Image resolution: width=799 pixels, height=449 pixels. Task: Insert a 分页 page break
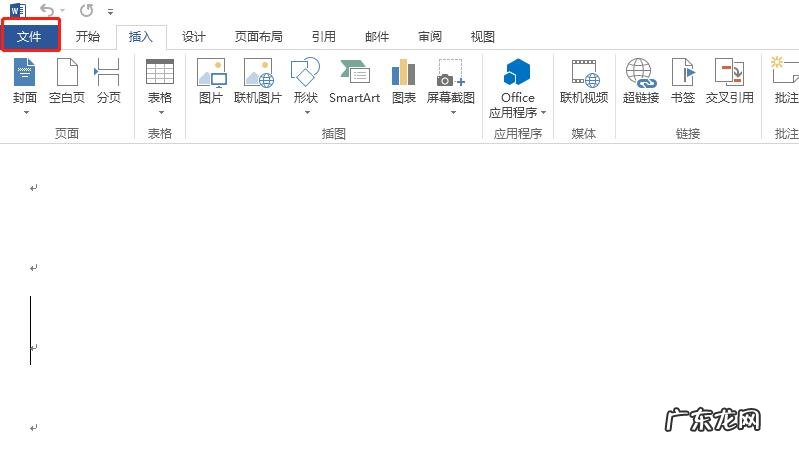[x=108, y=81]
